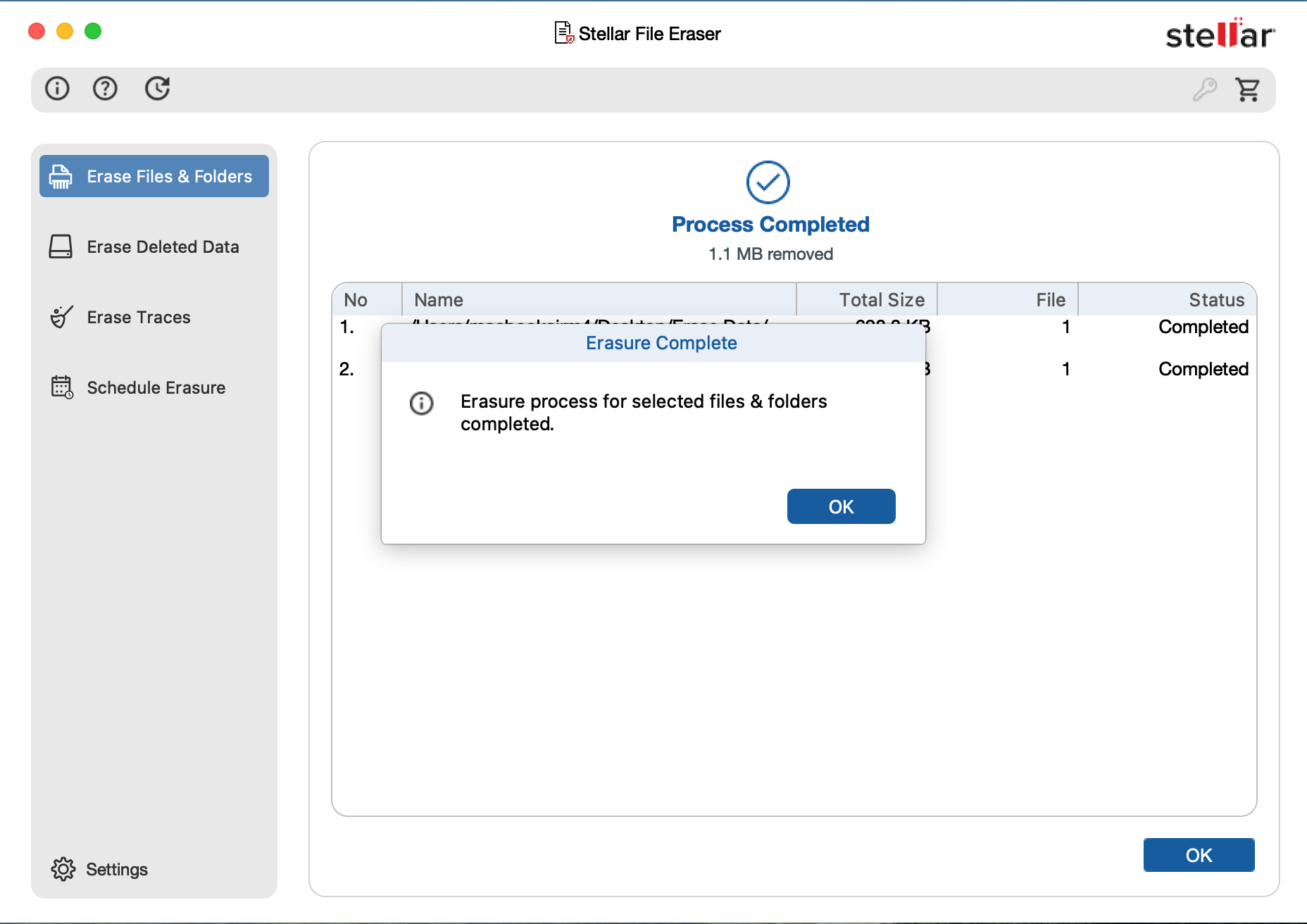Open Help using the question mark icon
This screenshot has width=1307, height=924.
point(105,89)
